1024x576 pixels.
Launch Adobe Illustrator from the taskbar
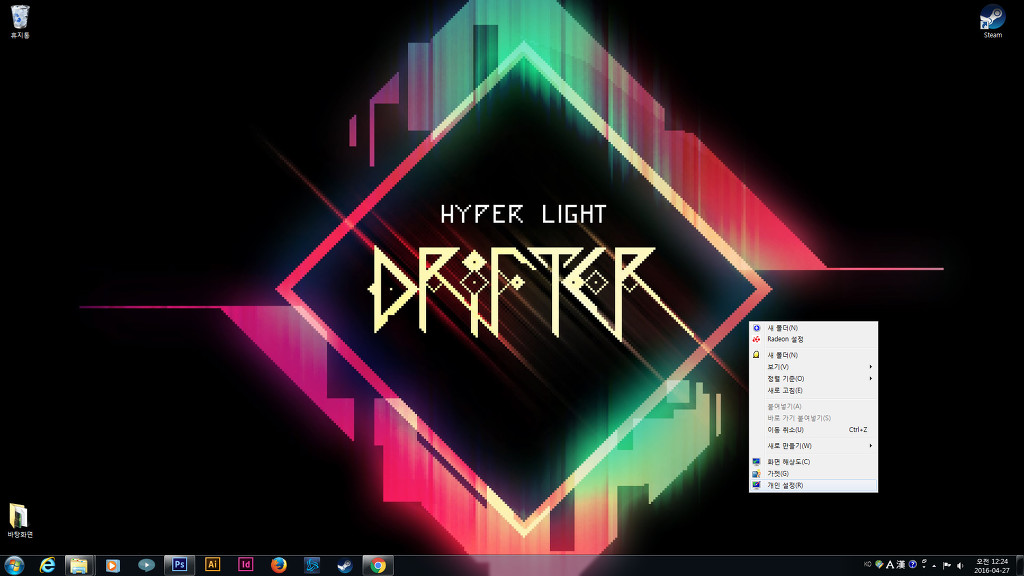212,565
